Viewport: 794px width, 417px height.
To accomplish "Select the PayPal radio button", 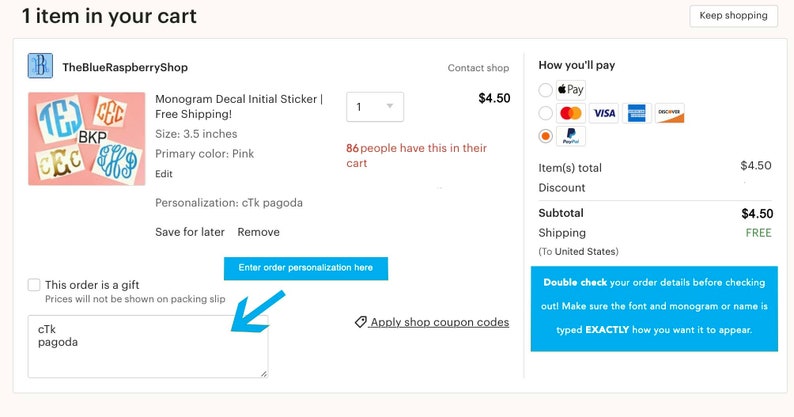I will click(545, 136).
